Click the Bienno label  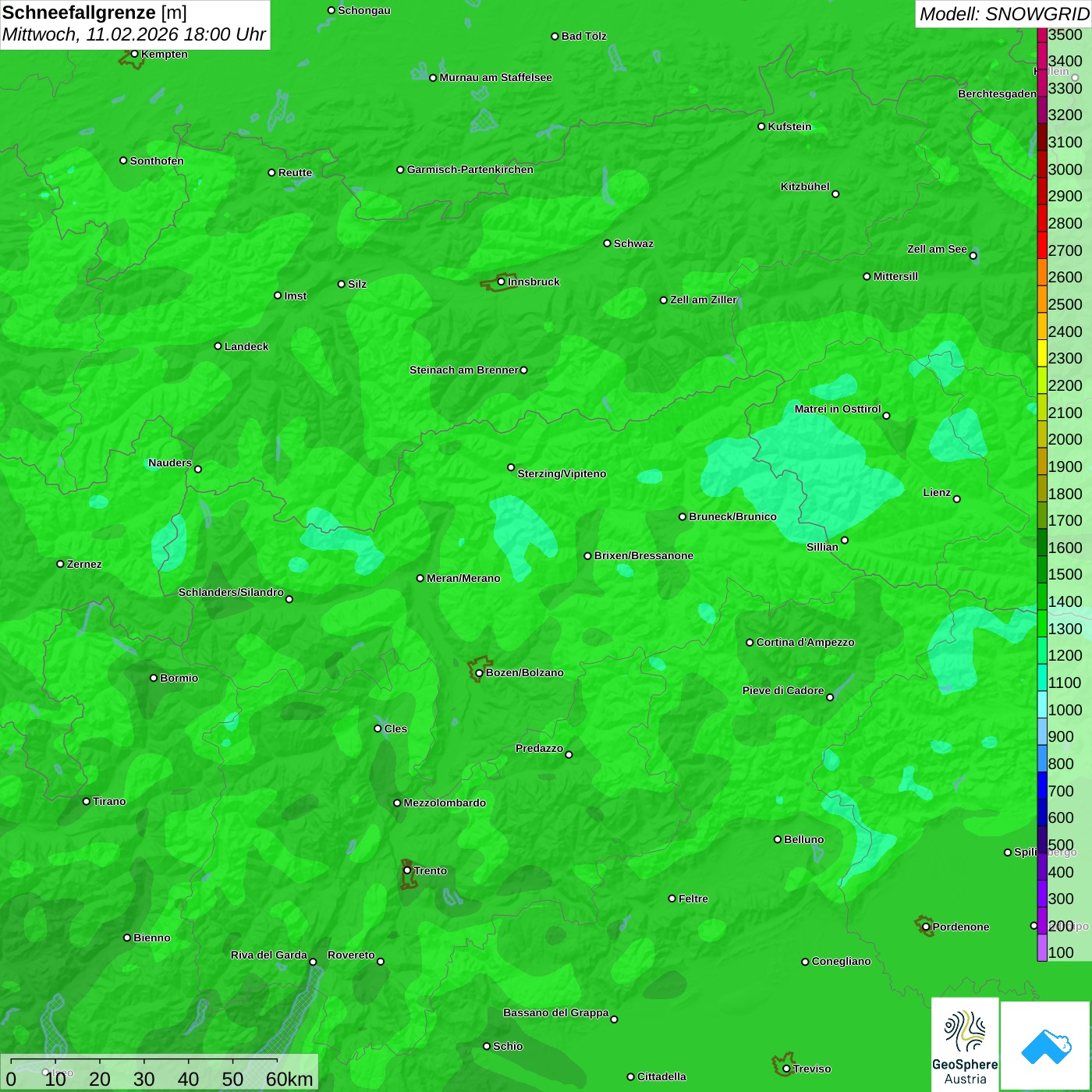click(151, 938)
